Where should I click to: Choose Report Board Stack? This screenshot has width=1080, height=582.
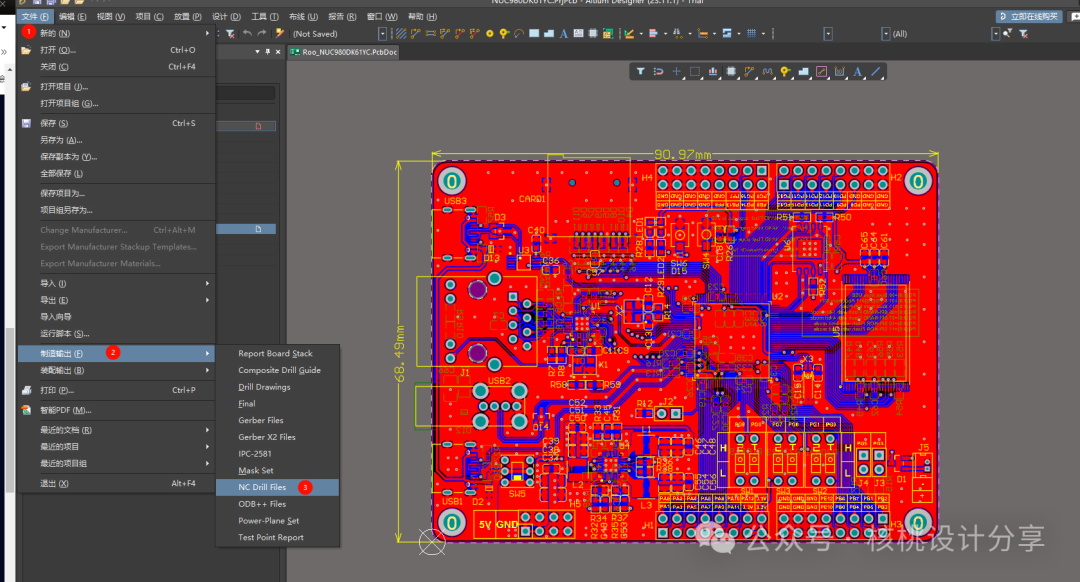tap(278, 353)
